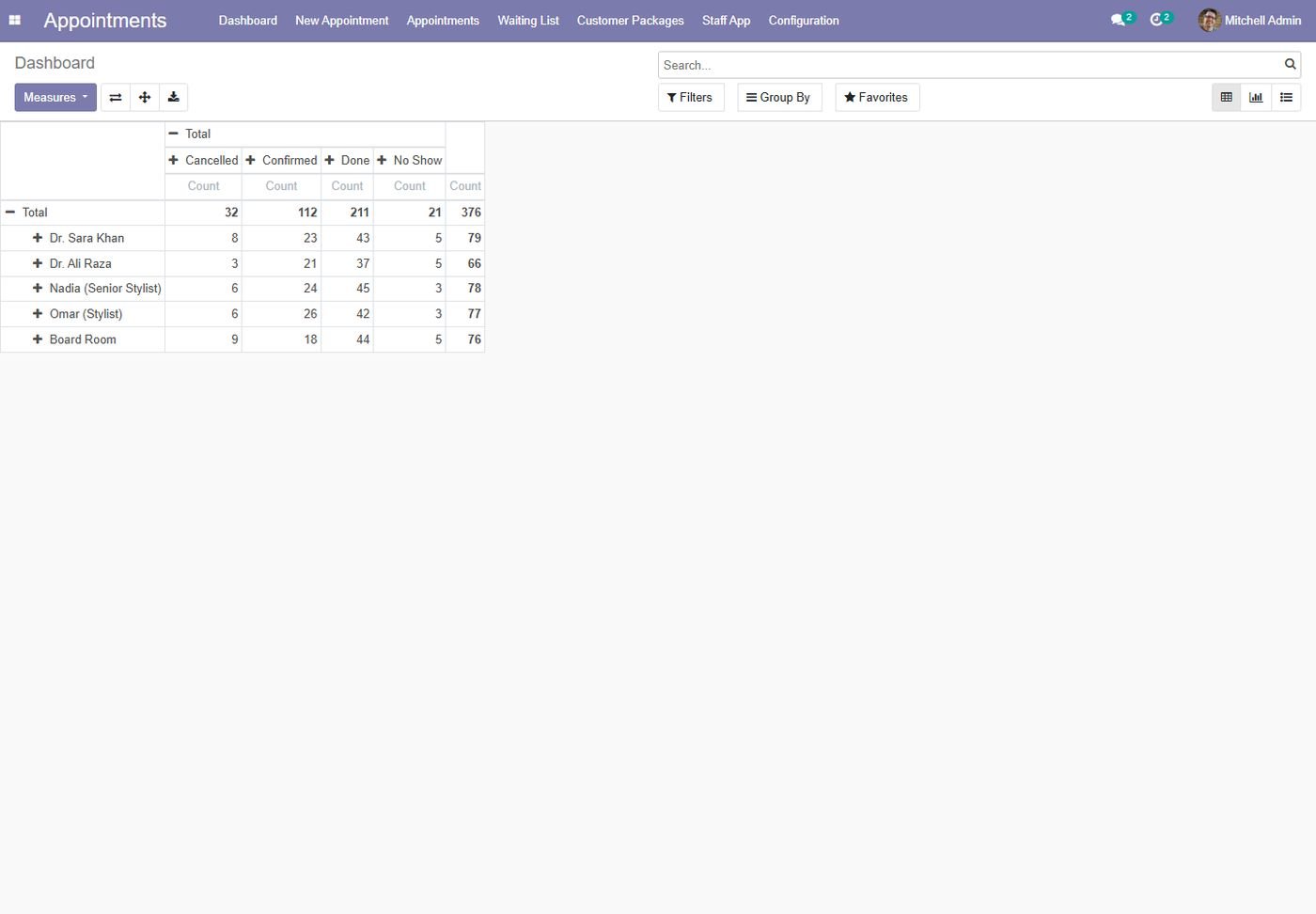Screen dimensions: 1316x914
Task: Collapse the Total row header
Action: [x=83, y=213]
